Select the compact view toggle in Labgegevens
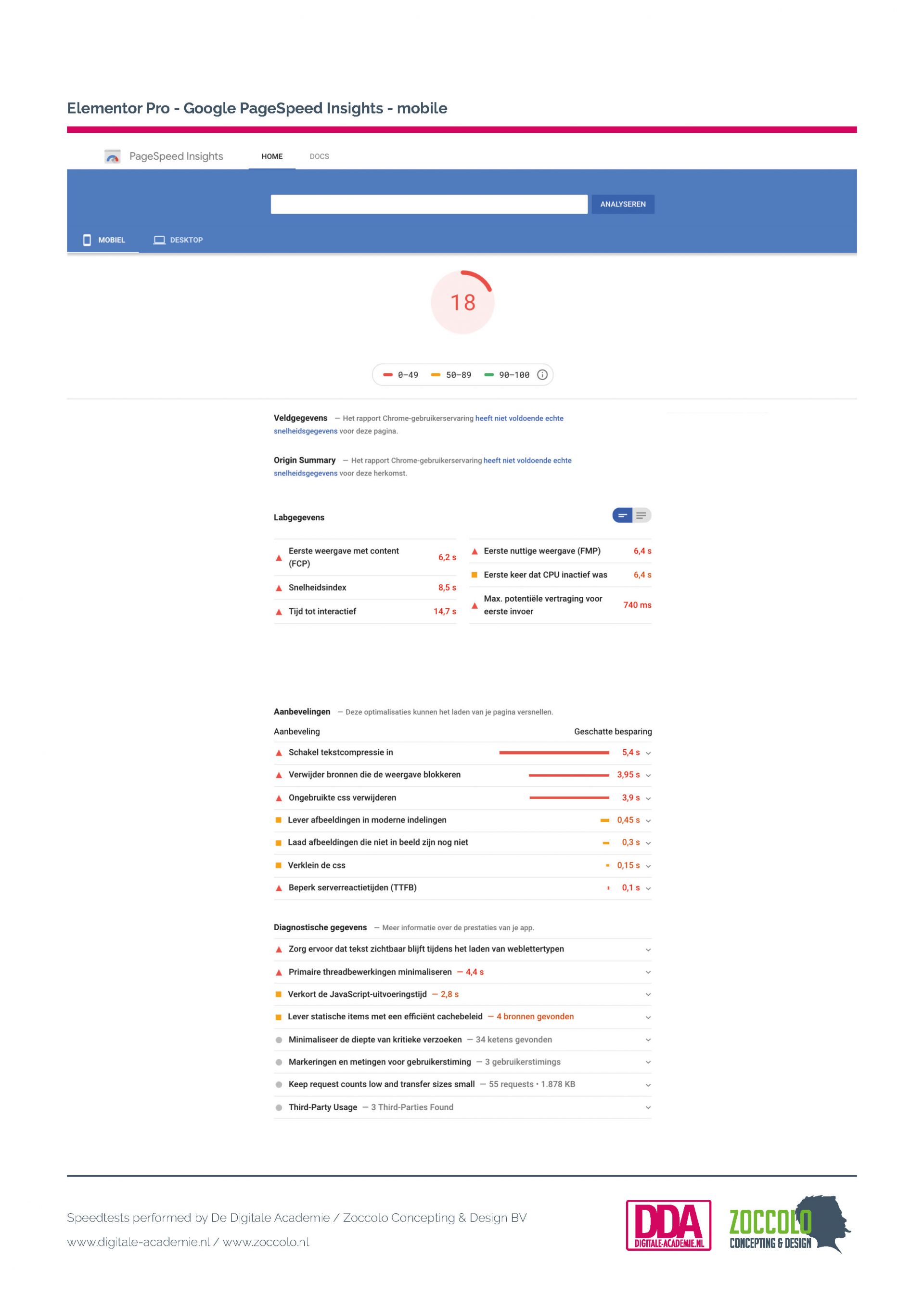 pyautogui.click(x=622, y=515)
